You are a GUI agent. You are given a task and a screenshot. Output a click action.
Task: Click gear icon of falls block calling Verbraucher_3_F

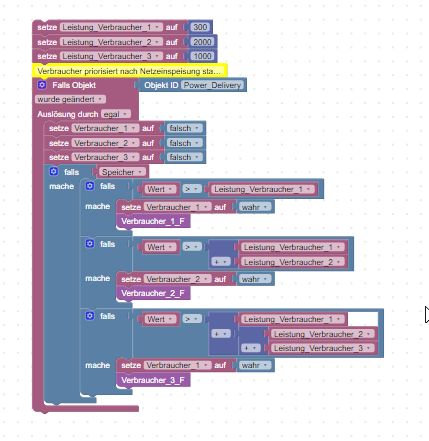[x=90, y=316]
